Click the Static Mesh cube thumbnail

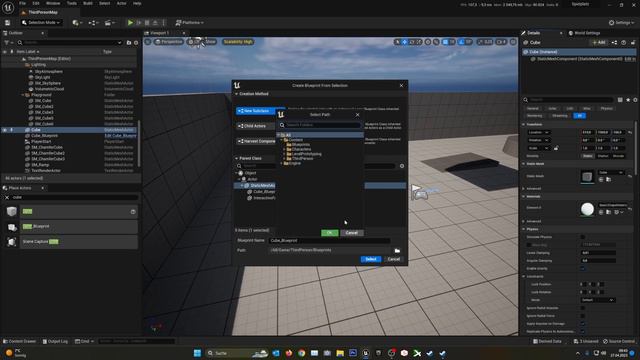(587, 177)
